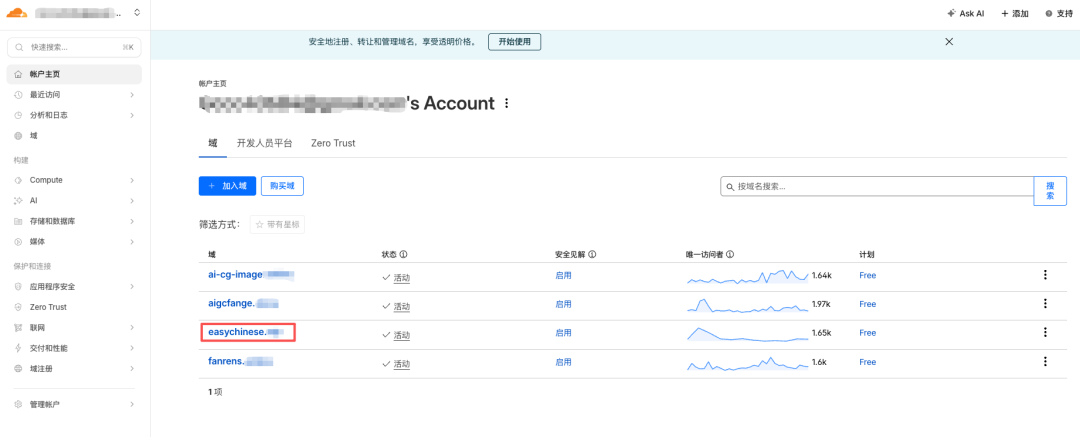Open Zero Trust in sidebar
Image resolution: width=1080 pixels, height=437 pixels.
click(x=74, y=307)
